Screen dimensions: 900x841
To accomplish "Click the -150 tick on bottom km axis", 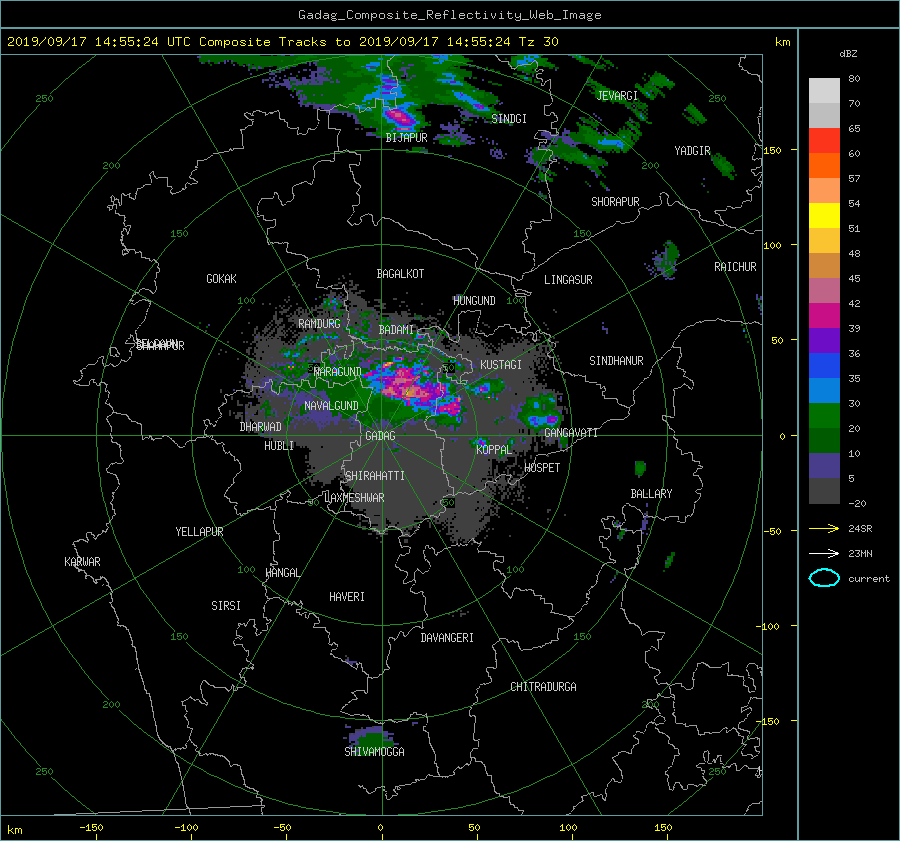I will pyautogui.click(x=91, y=828).
